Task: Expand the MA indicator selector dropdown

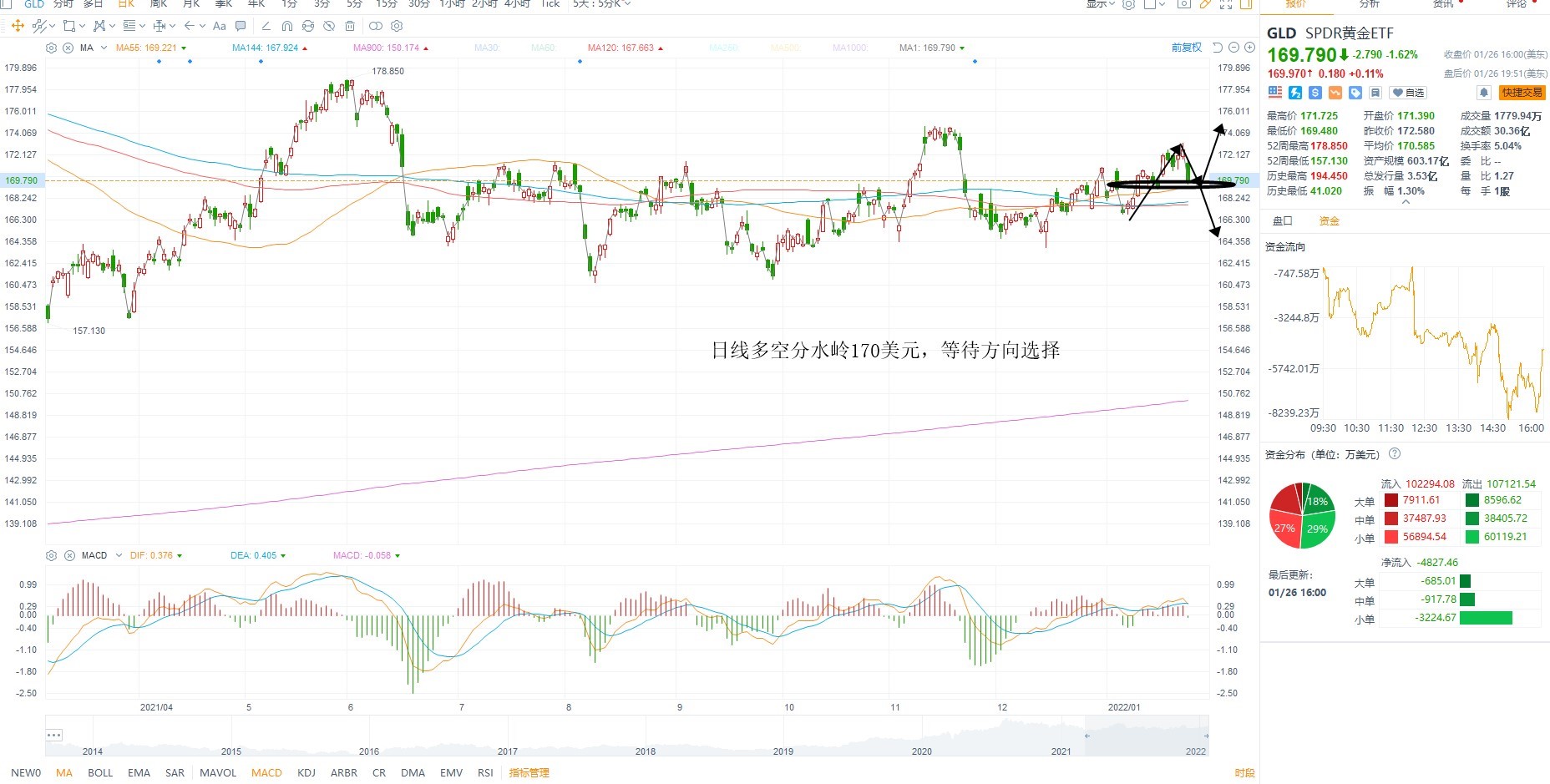Action: coord(104,48)
